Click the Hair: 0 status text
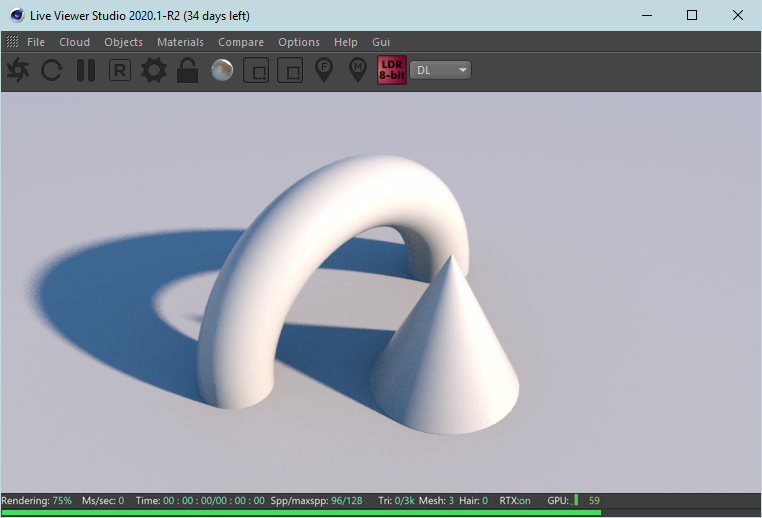 click(x=473, y=501)
